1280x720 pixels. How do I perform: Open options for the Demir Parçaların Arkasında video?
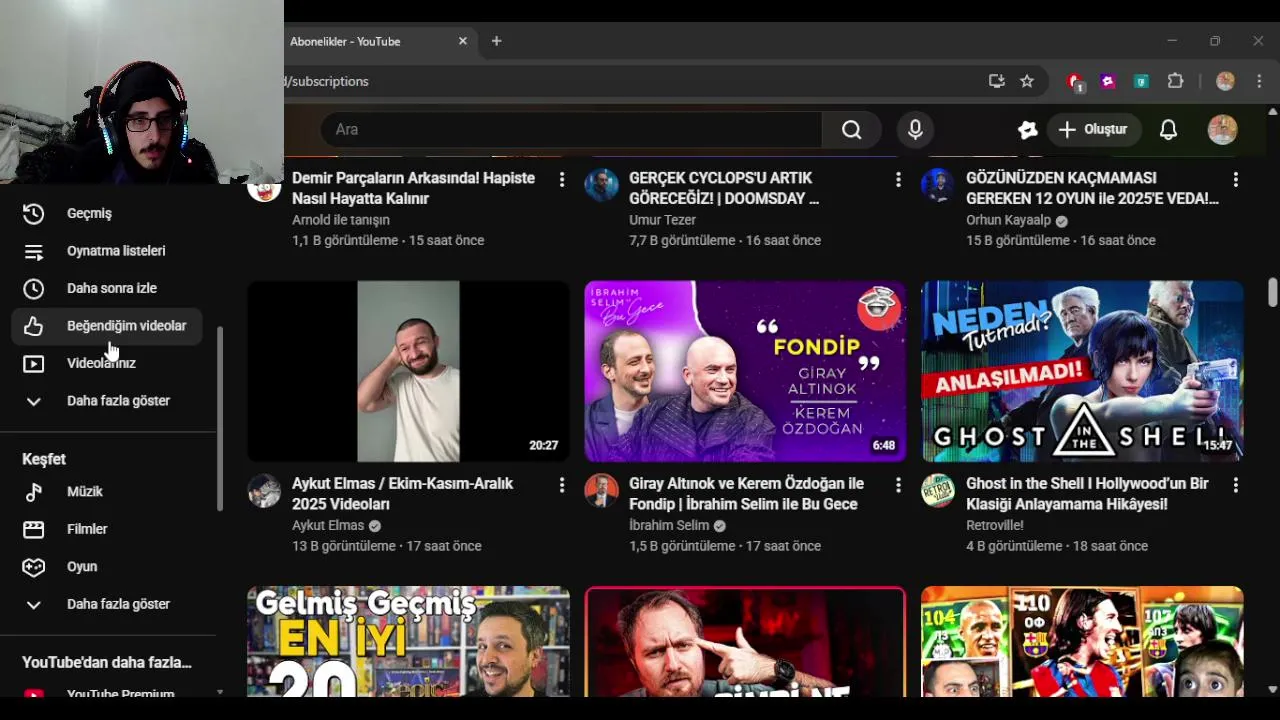pyautogui.click(x=561, y=179)
